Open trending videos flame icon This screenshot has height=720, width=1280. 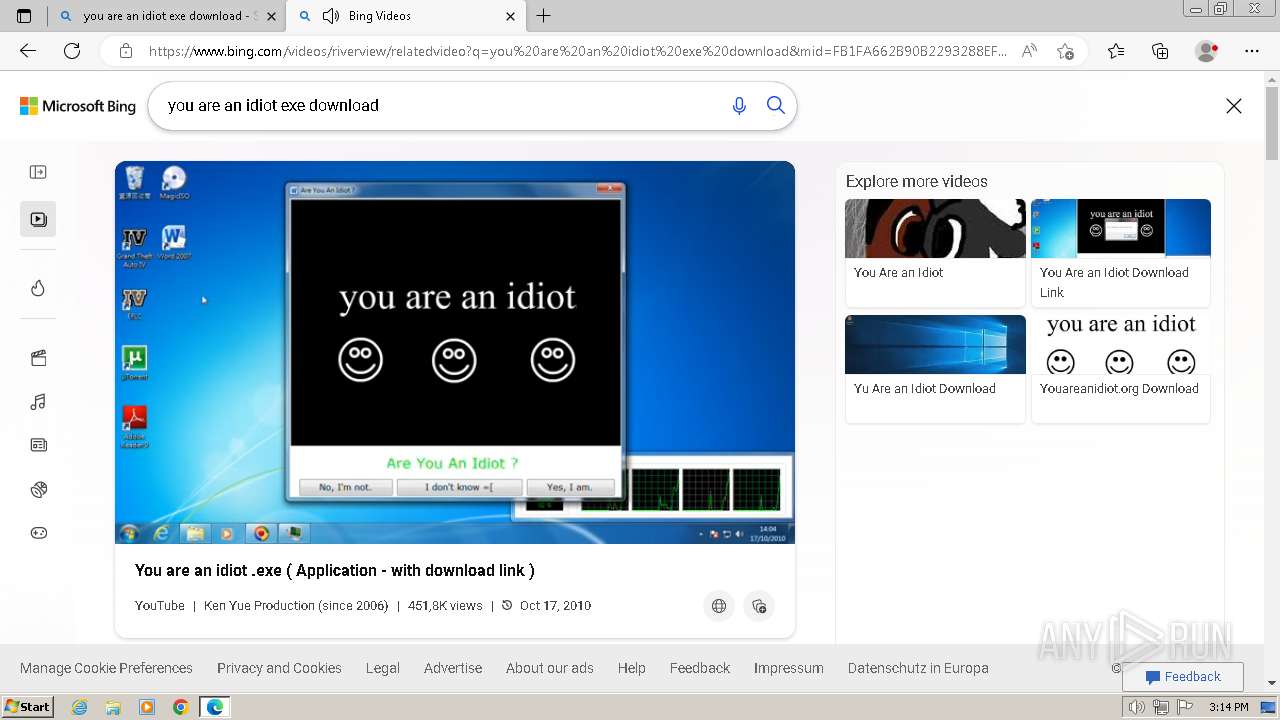pos(38,288)
